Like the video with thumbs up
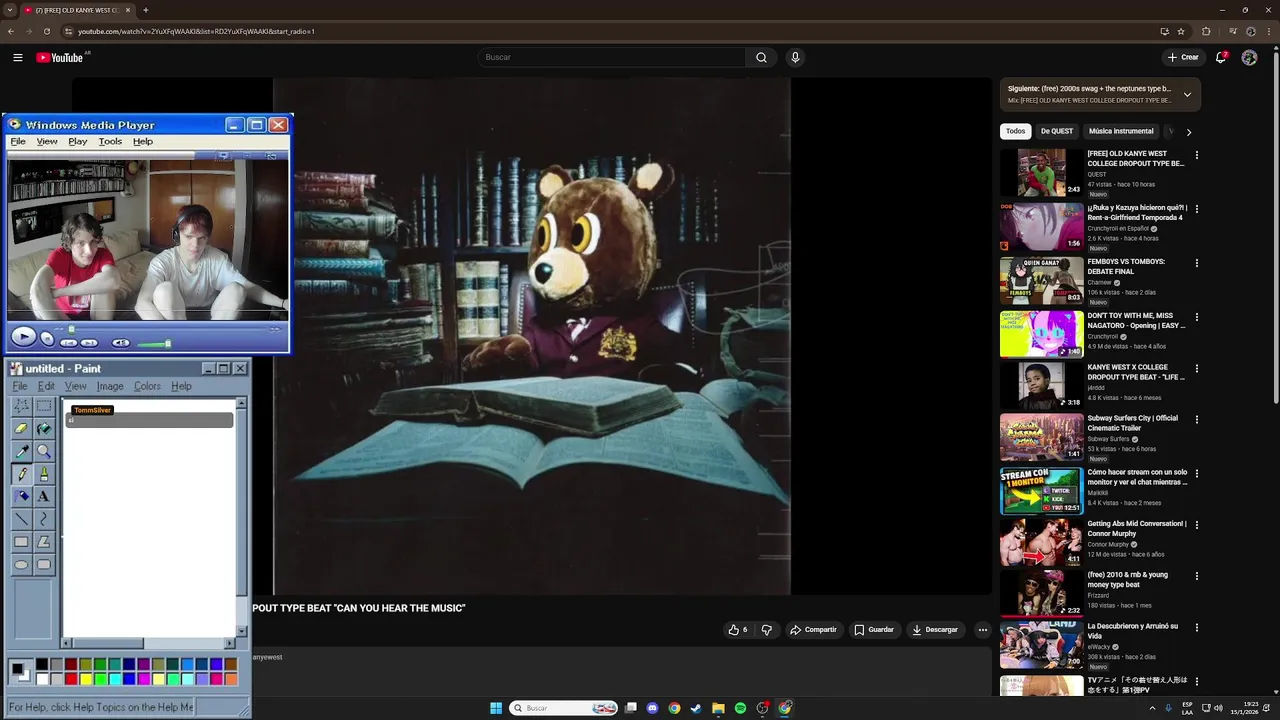Screen dimensions: 1280x720 coord(738,630)
